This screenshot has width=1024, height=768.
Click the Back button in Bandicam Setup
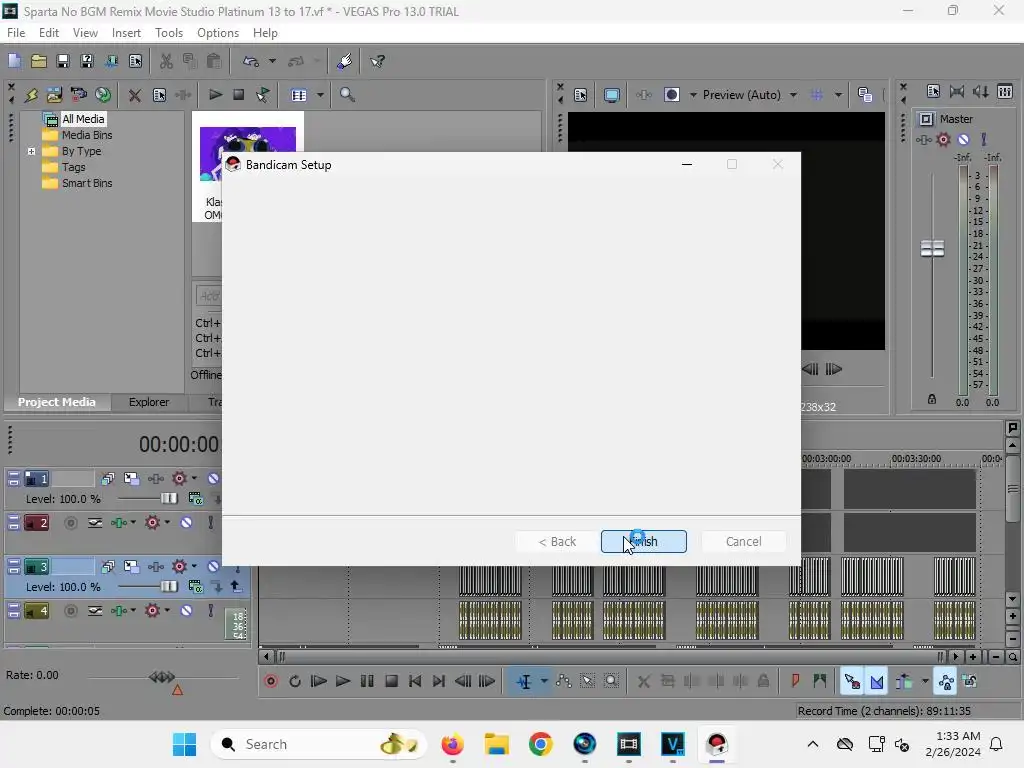coord(557,541)
